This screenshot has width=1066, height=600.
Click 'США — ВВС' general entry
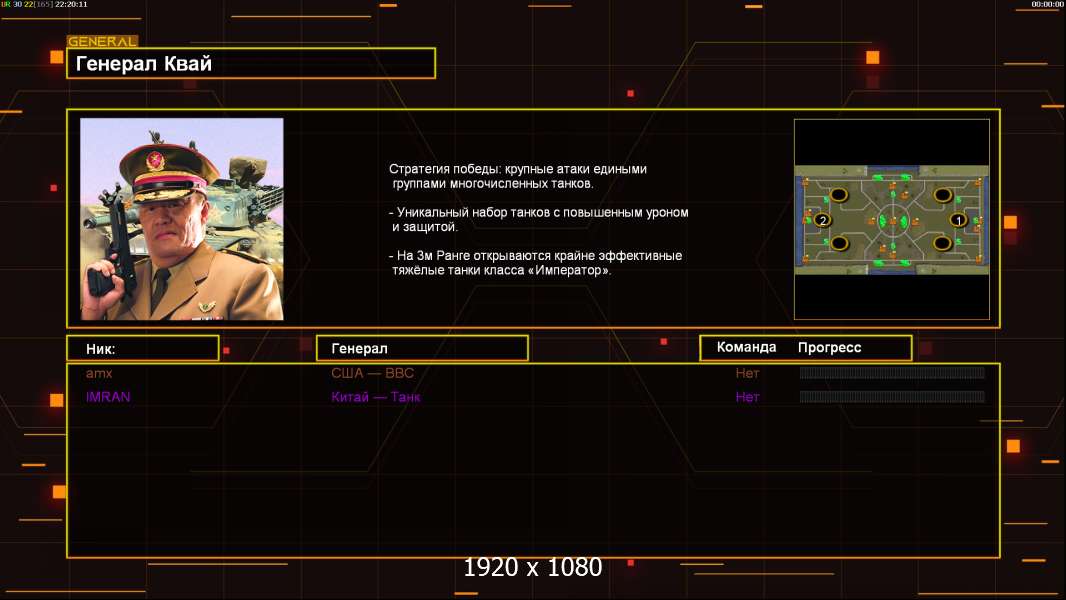click(x=373, y=373)
